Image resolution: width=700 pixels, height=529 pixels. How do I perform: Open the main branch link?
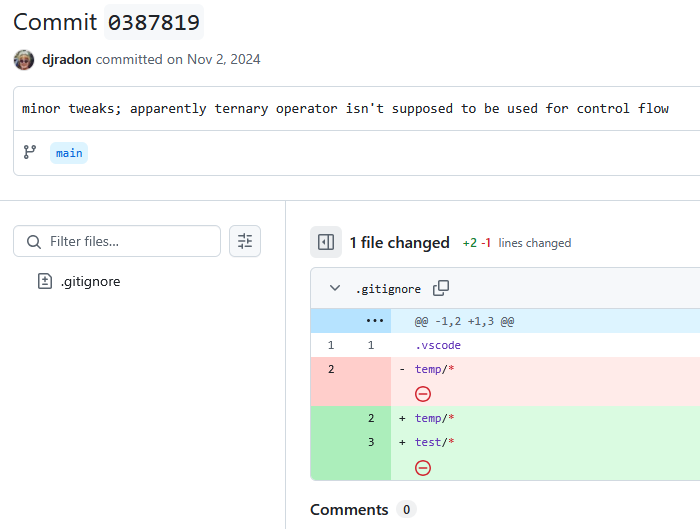click(69, 153)
